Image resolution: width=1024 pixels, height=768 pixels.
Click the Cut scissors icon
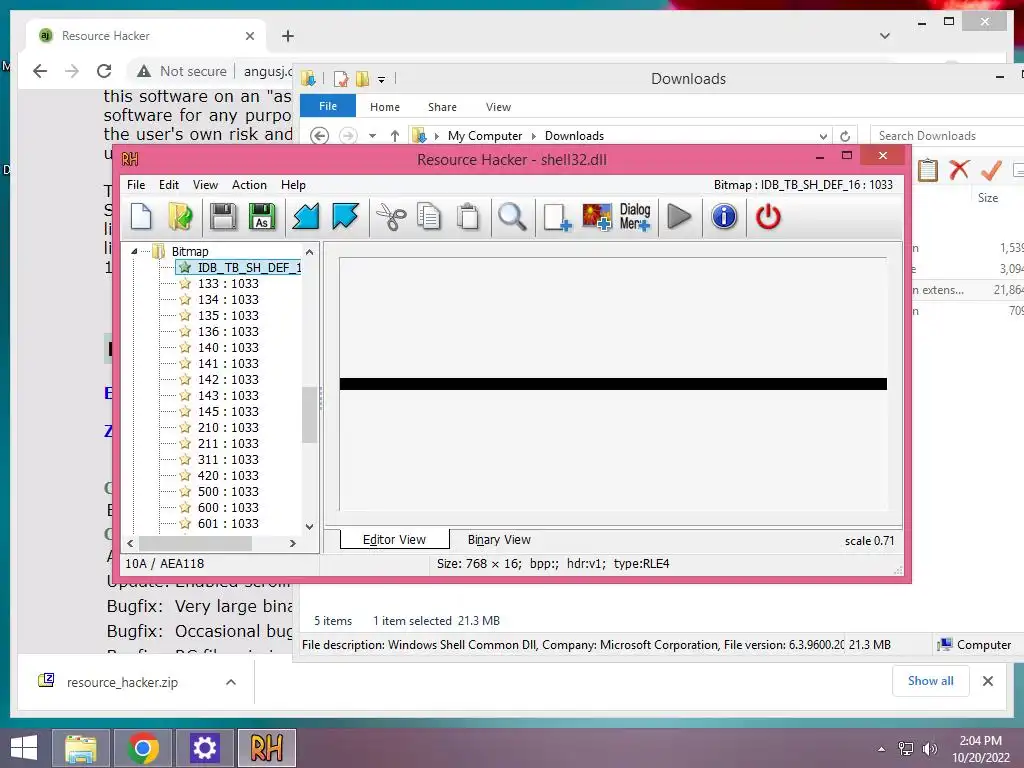coord(391,216)
